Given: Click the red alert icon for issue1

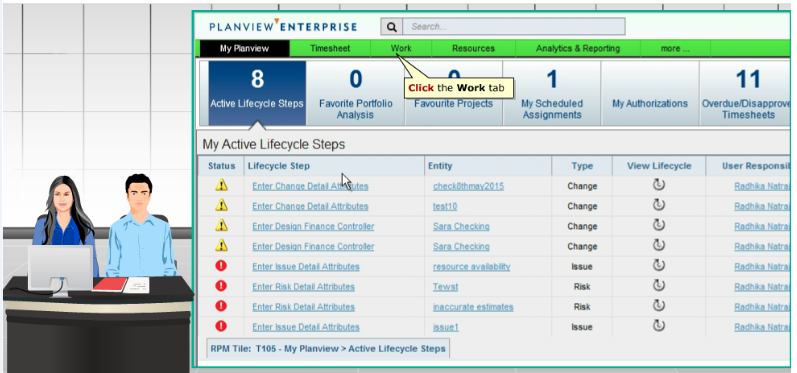Looking at the screenshot, I should [x=221, y=326].
